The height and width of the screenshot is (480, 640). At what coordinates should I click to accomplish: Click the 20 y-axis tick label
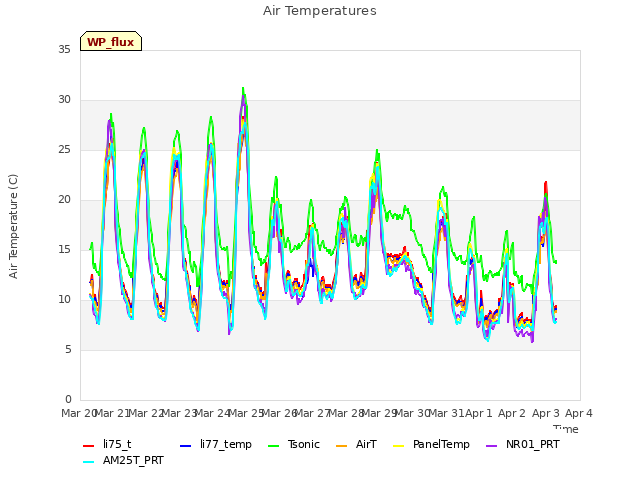pos(64,200)
